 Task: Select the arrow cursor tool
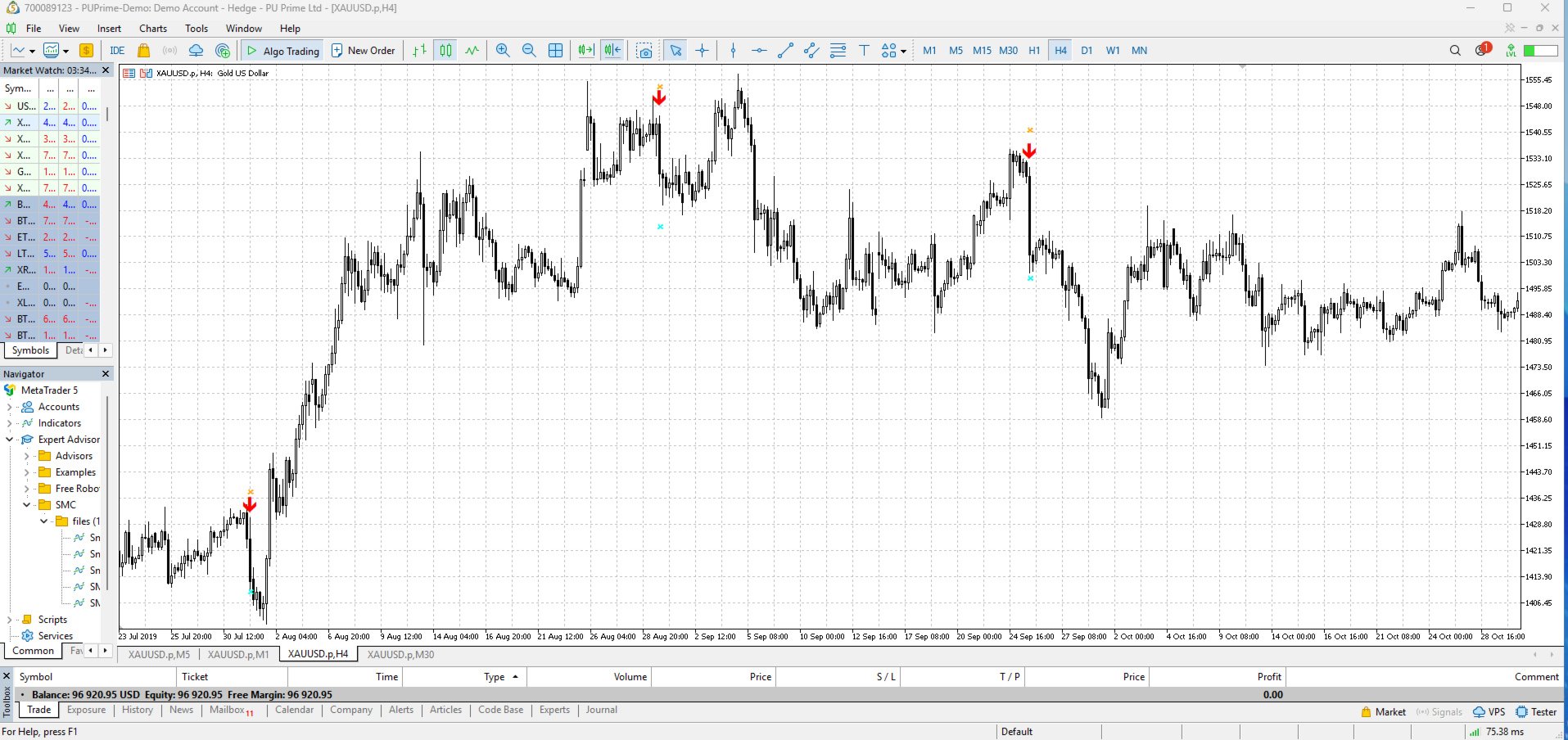(676, 51)
